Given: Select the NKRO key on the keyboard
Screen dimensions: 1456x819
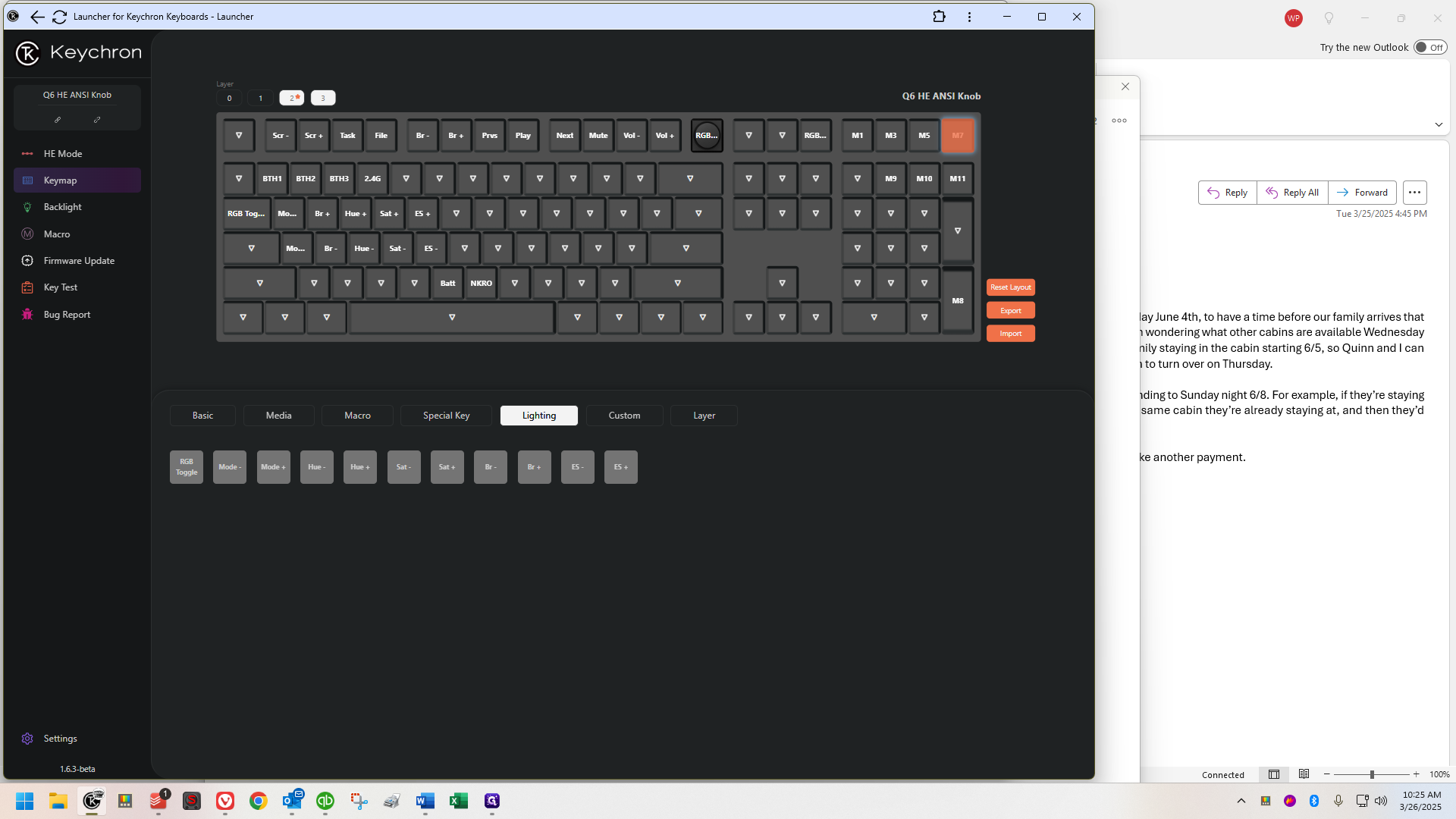Looking at the screenshot, I should tap(482, 284).
